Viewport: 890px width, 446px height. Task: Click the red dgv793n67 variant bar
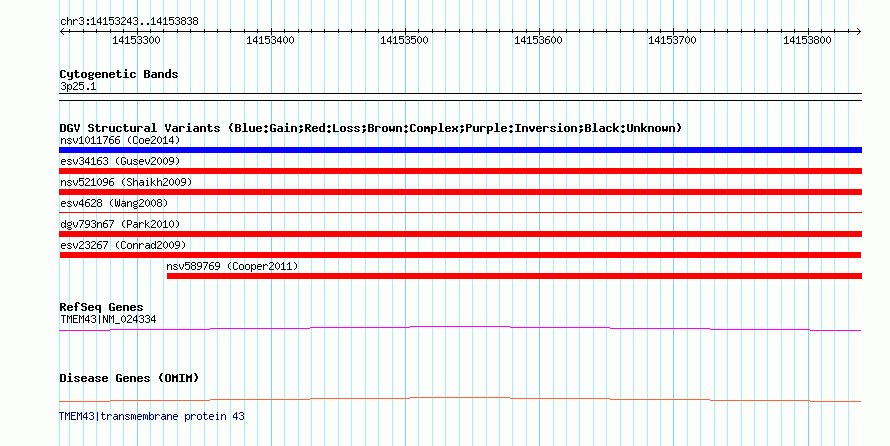click(460, 234)
